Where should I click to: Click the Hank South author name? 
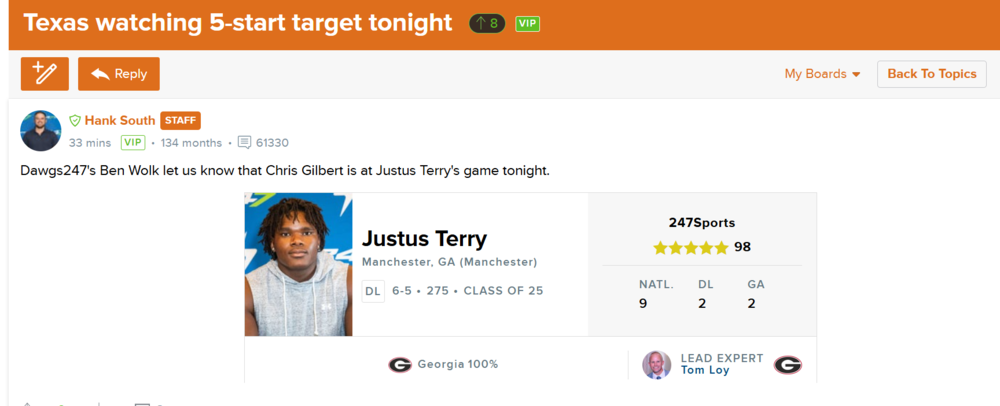pyautogui.click(x=120, y=120)
